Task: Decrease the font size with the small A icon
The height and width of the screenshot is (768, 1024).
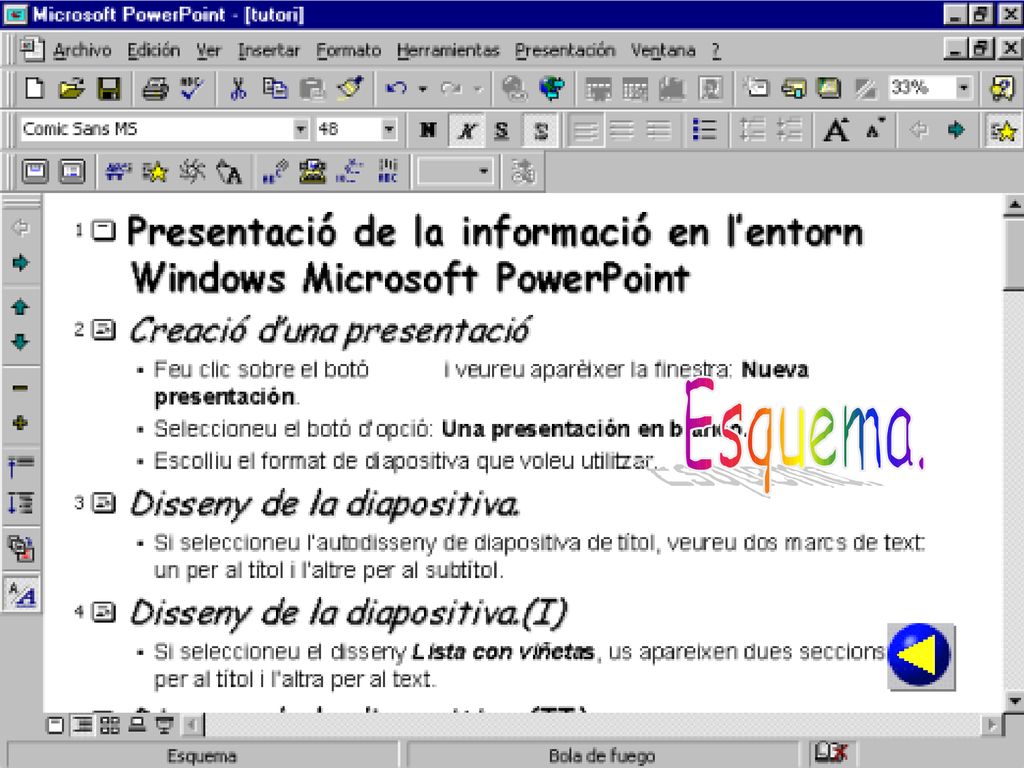Action: pos(875,129)
